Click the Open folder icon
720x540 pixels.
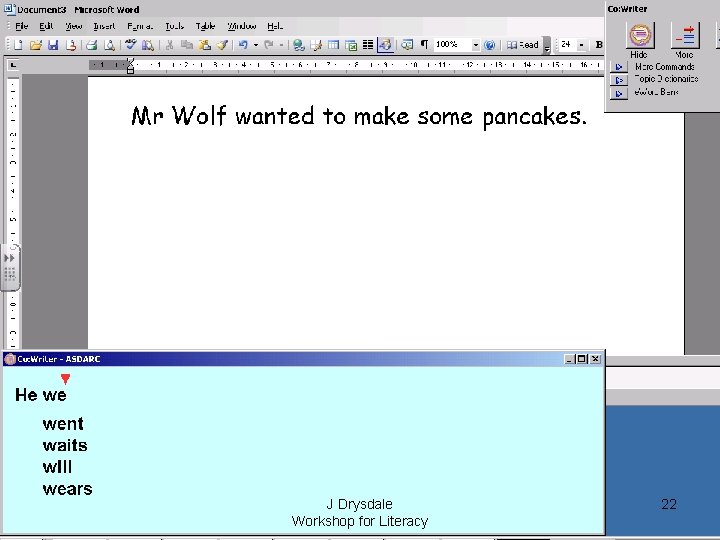click(x=36, y=45)
